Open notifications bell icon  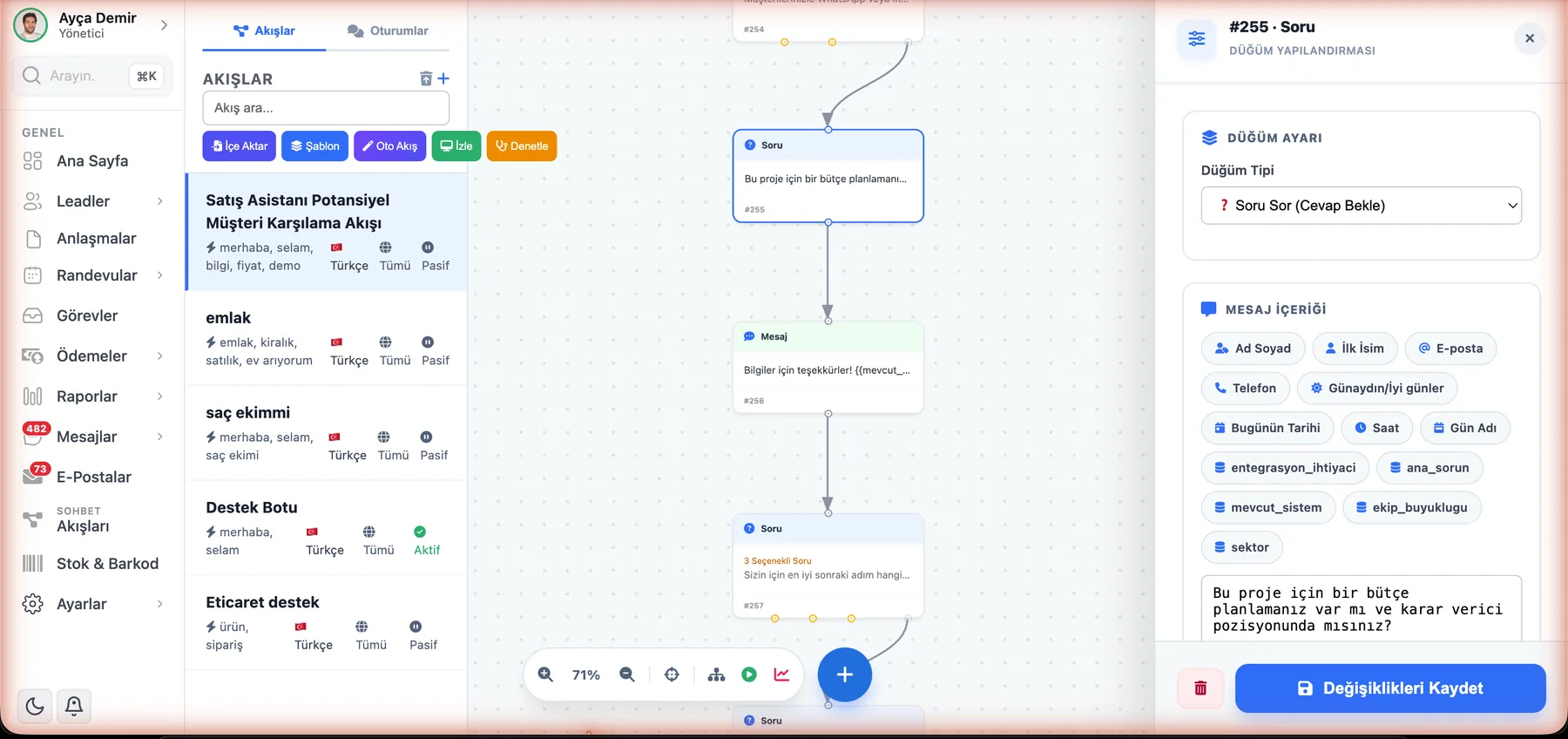pyautogui.click(x=74, y=706)
